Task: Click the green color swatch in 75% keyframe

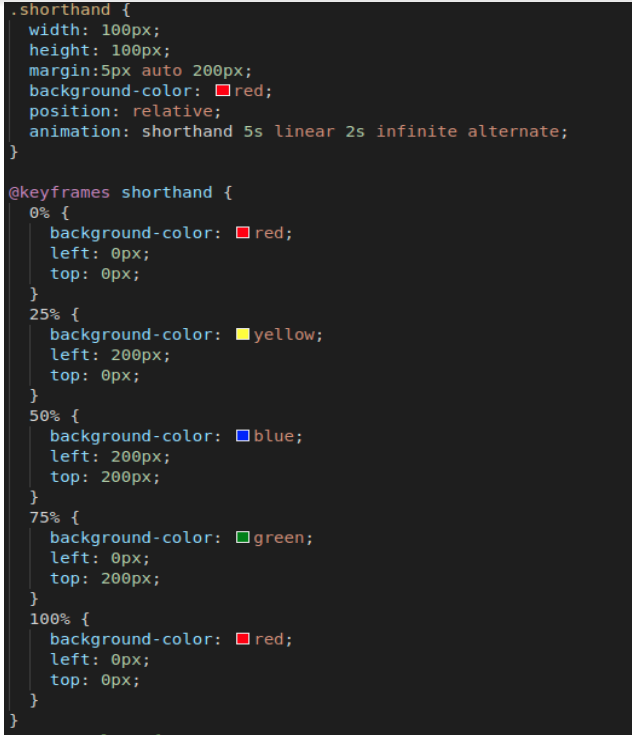Action: pyautogui.click(x=242, y=537)
